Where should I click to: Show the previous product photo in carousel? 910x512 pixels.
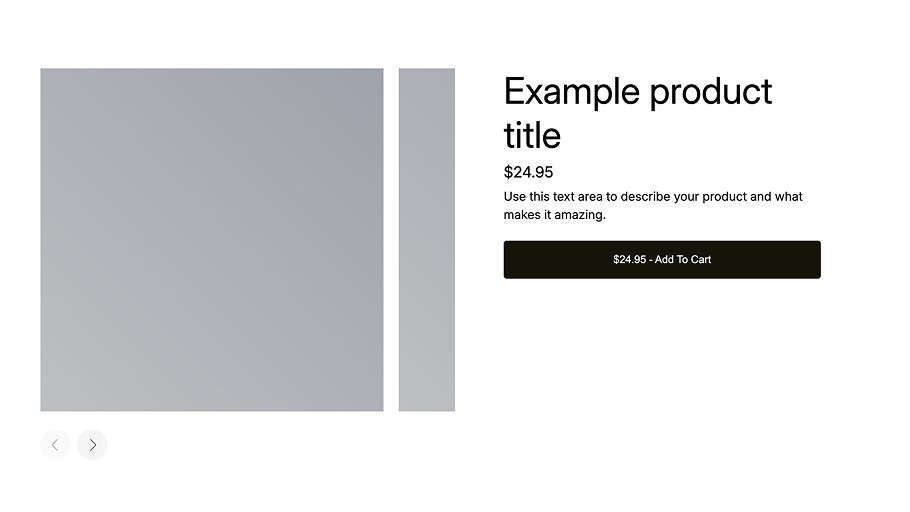pos(55,445)
